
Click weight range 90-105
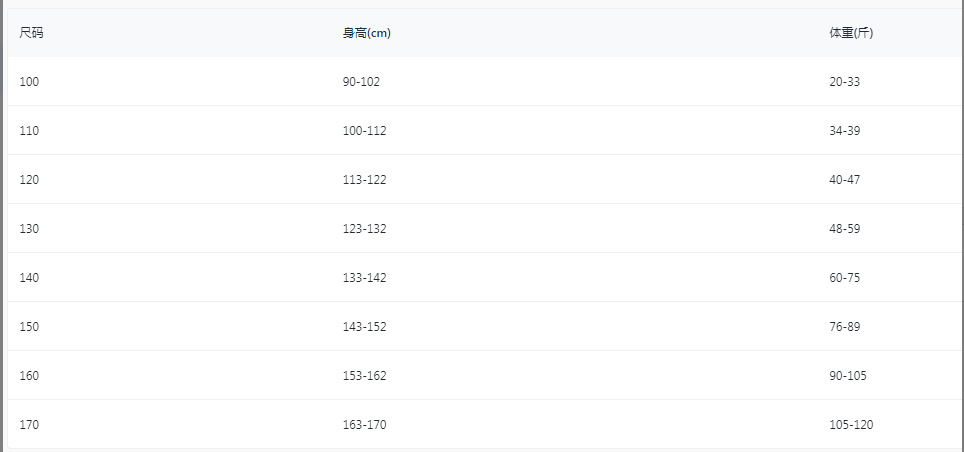[848, 376]
